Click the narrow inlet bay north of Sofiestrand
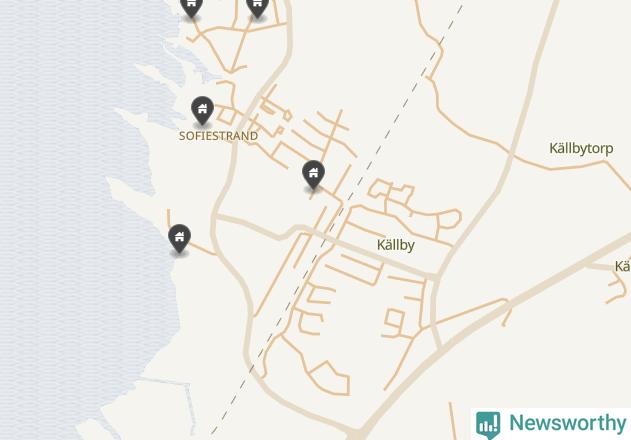631x440 pixels. (187, 60)
